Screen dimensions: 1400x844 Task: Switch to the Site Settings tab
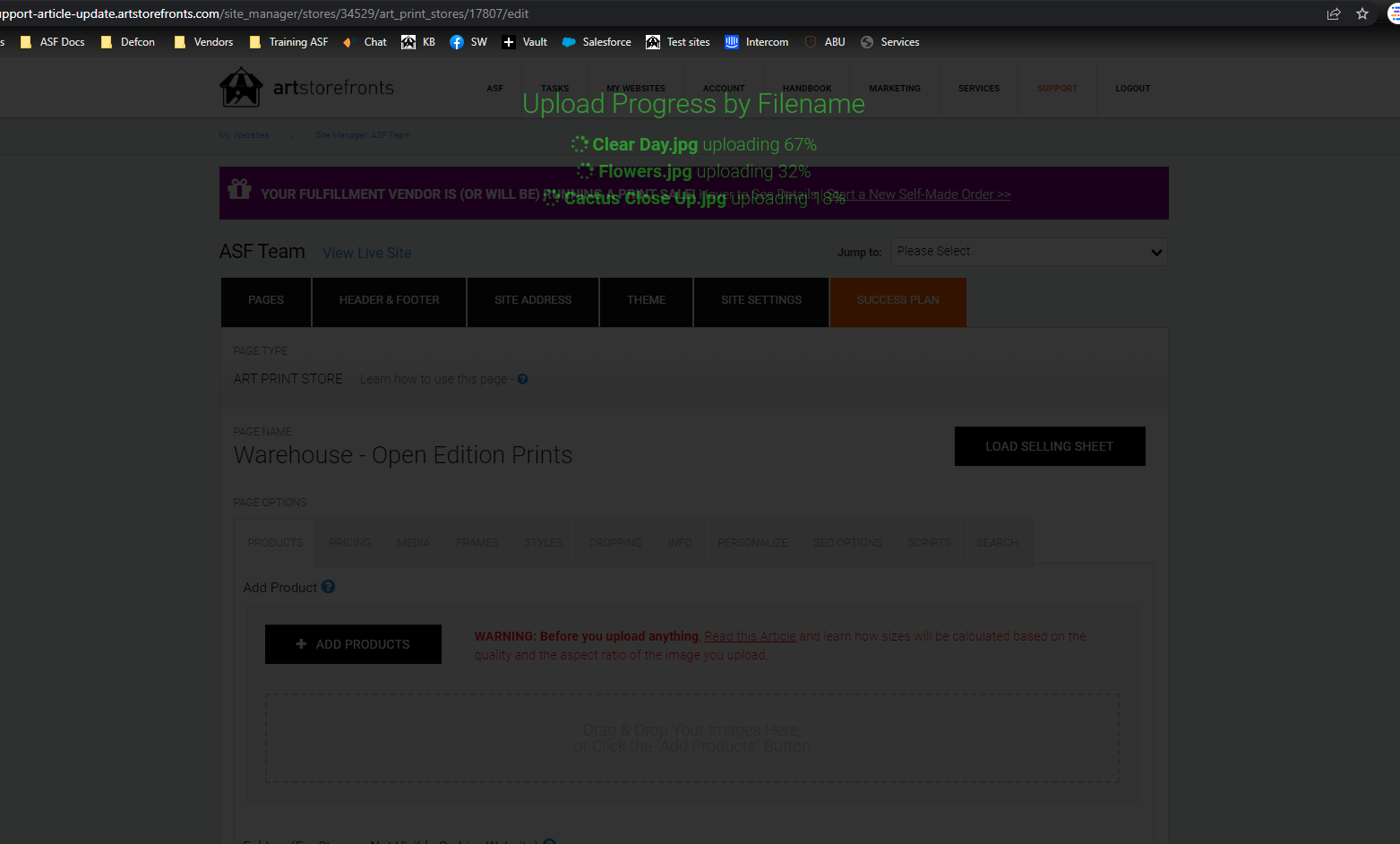coord(761,301)
